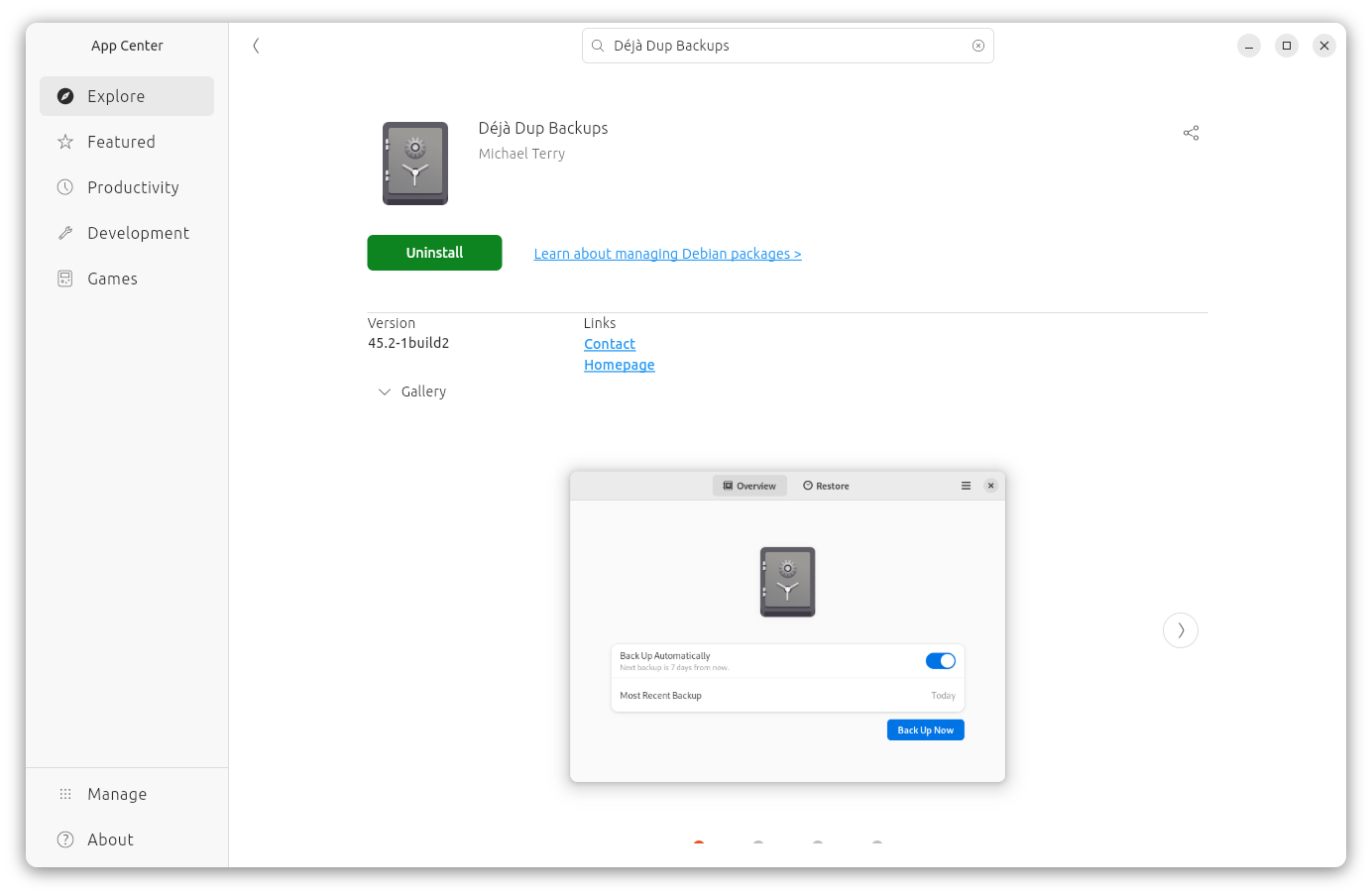This screenshot has width=1372, height=896.
Task: Uninstall Déjà Dup Backups
Action: 434,253
